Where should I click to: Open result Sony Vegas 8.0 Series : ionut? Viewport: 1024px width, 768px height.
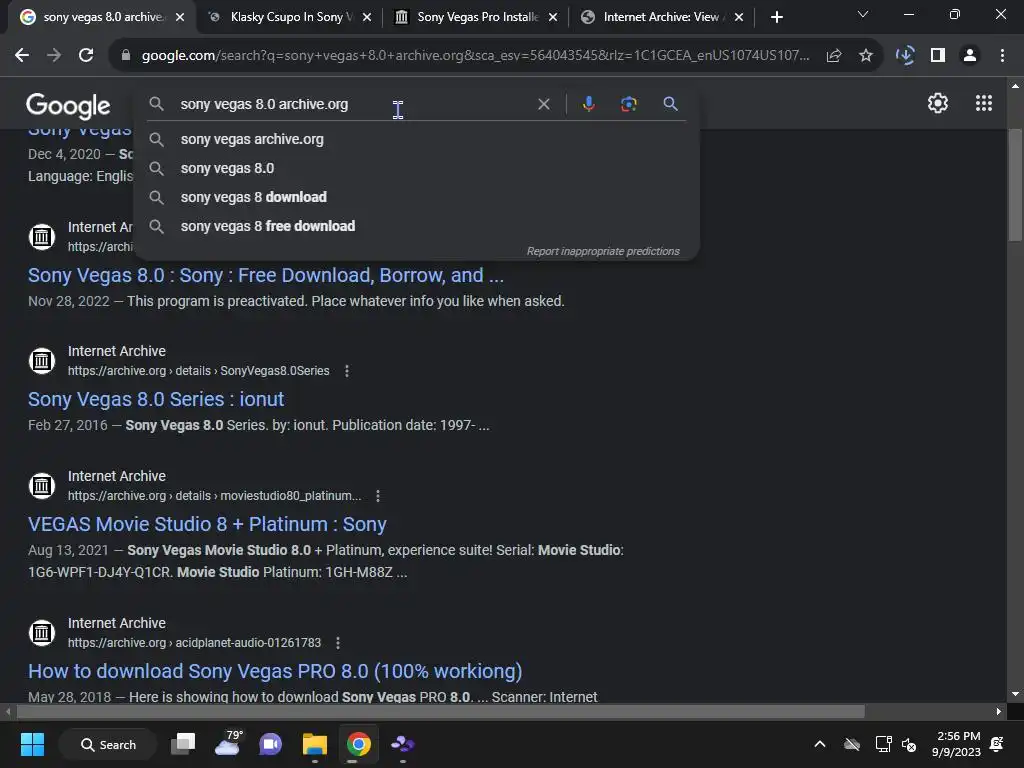pyautogui.click(x=156, y=399)
